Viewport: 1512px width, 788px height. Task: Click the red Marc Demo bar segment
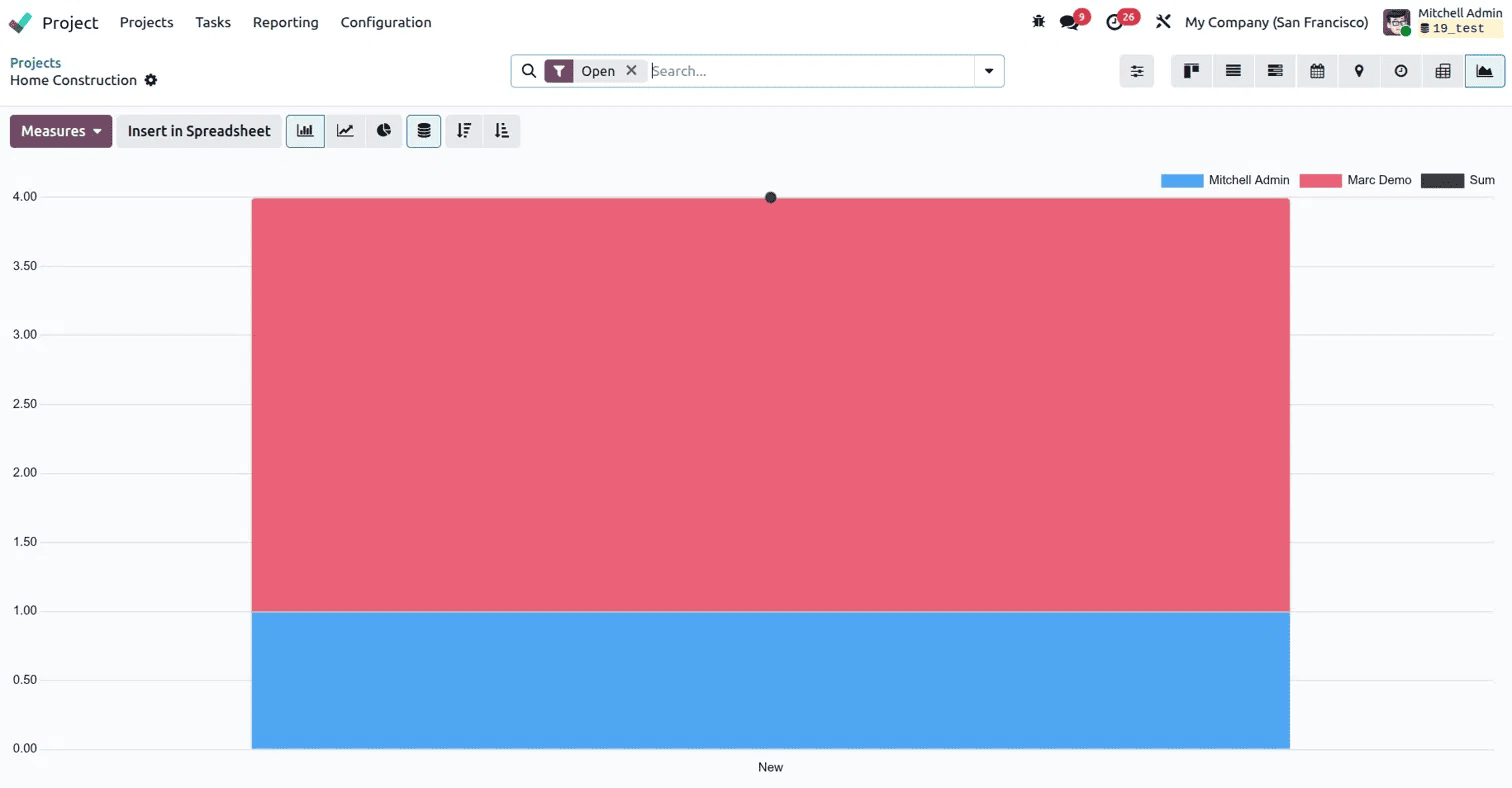click(x=770, y=405)
